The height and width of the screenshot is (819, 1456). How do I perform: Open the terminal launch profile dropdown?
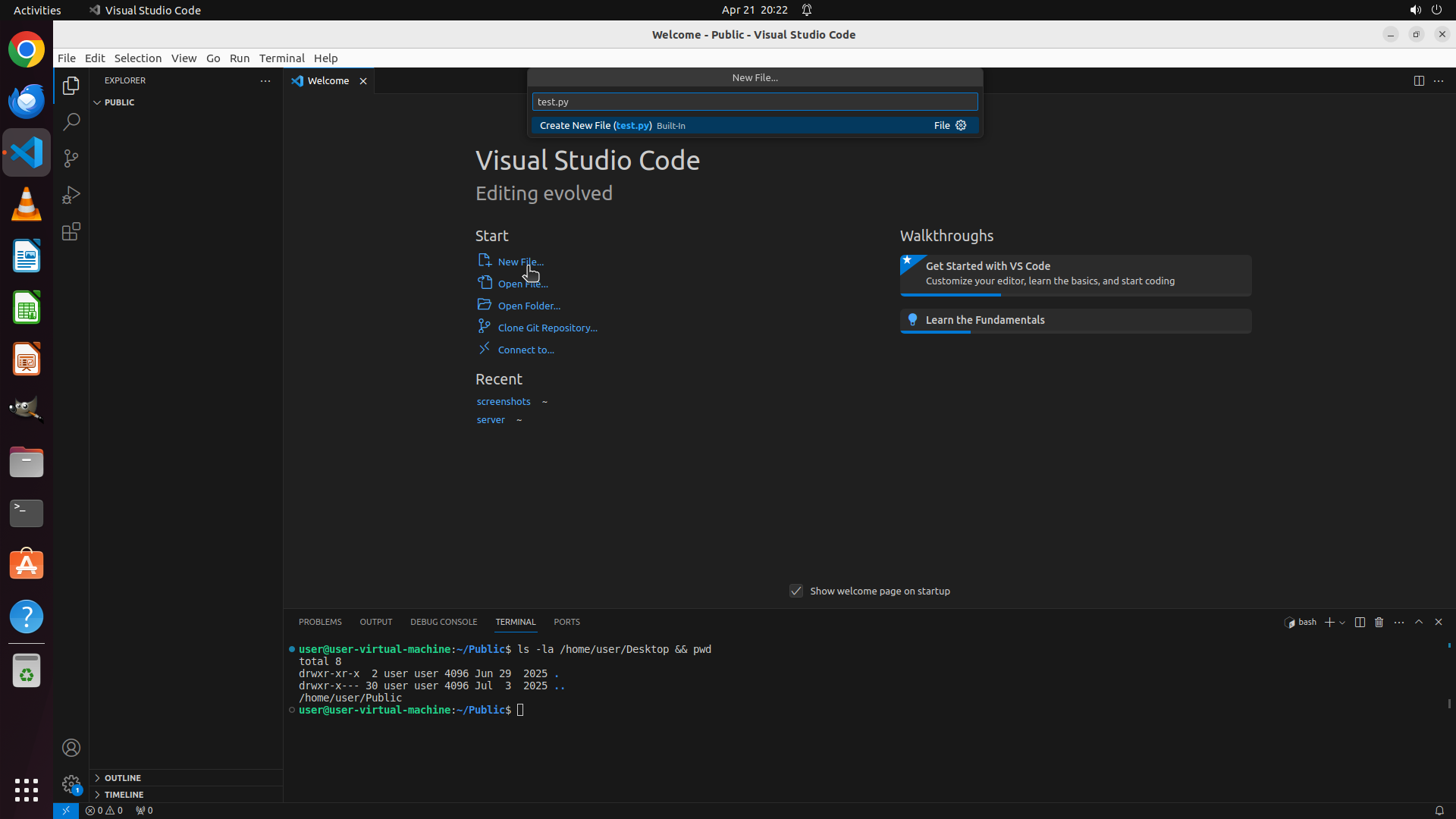pyautogui.click(x=1343, y=623)
